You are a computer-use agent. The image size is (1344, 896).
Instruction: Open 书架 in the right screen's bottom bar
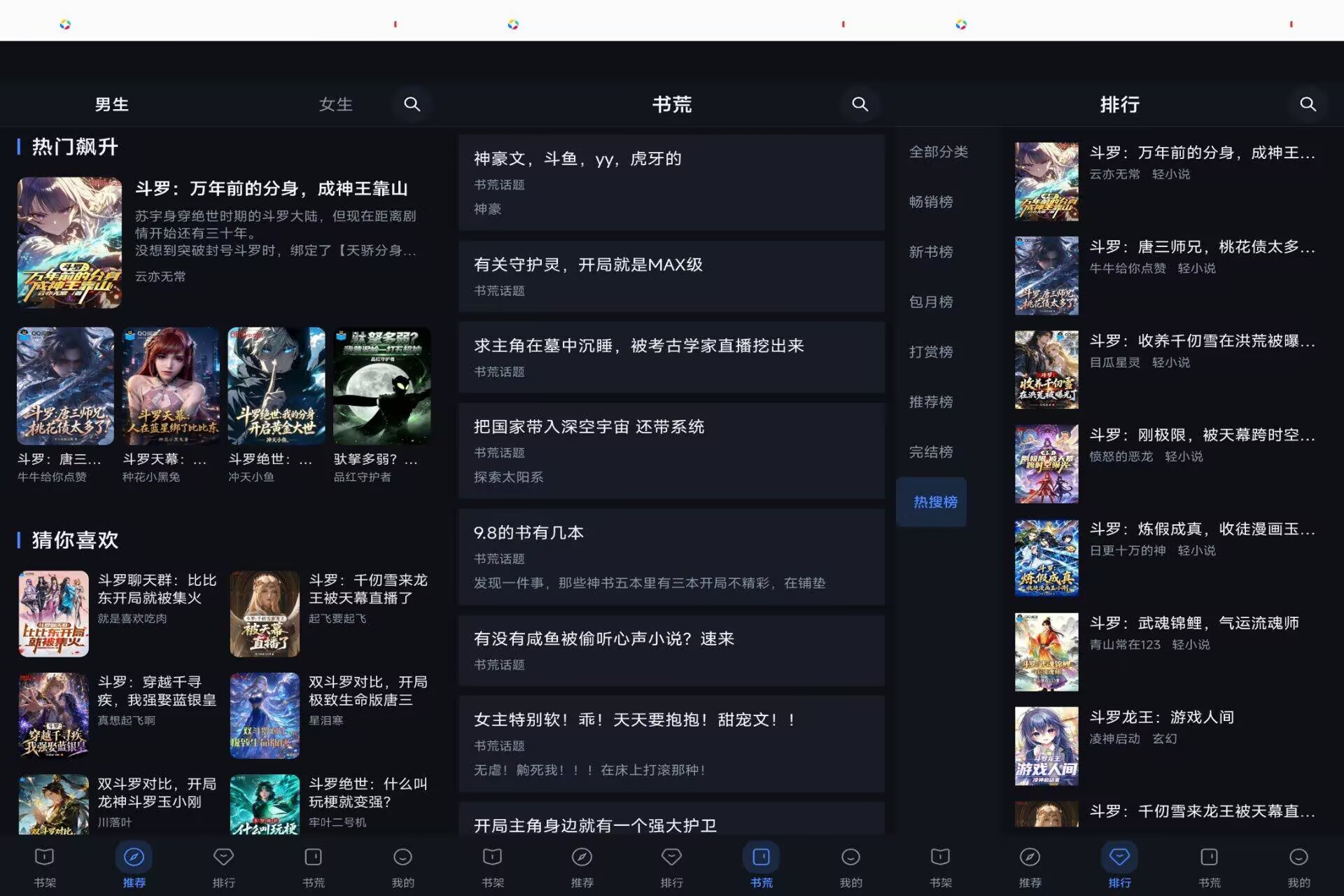coord(941,867)
